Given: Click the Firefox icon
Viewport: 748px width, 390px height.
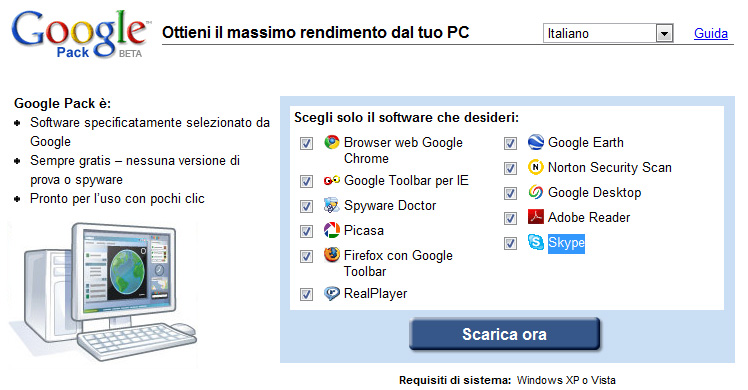Looking at the screenshot, I should click(x=332, y=255).
